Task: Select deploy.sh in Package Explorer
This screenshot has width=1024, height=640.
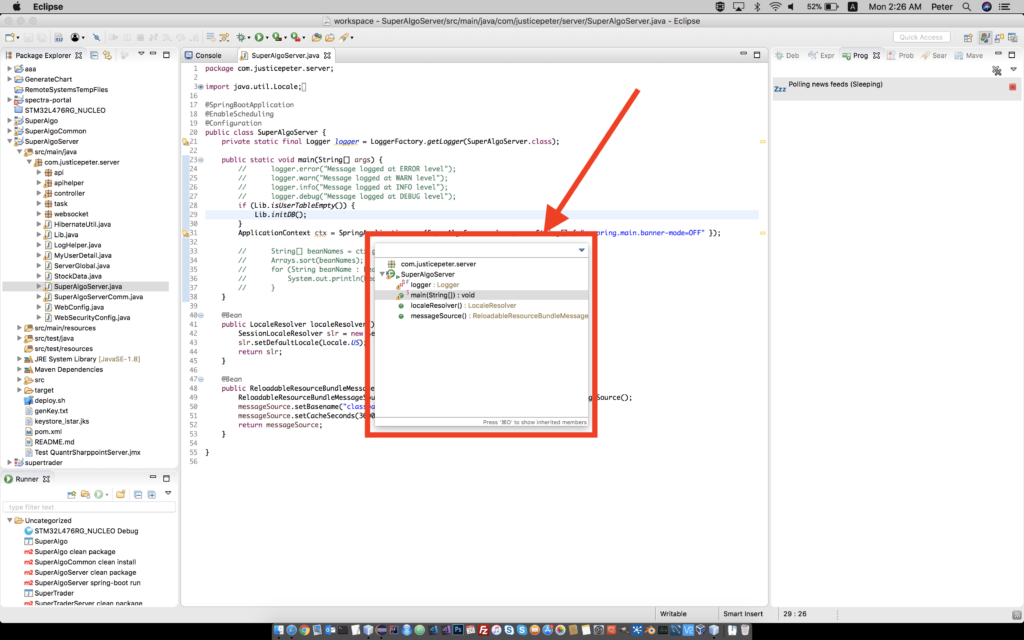Action: [x=50, y=400]
